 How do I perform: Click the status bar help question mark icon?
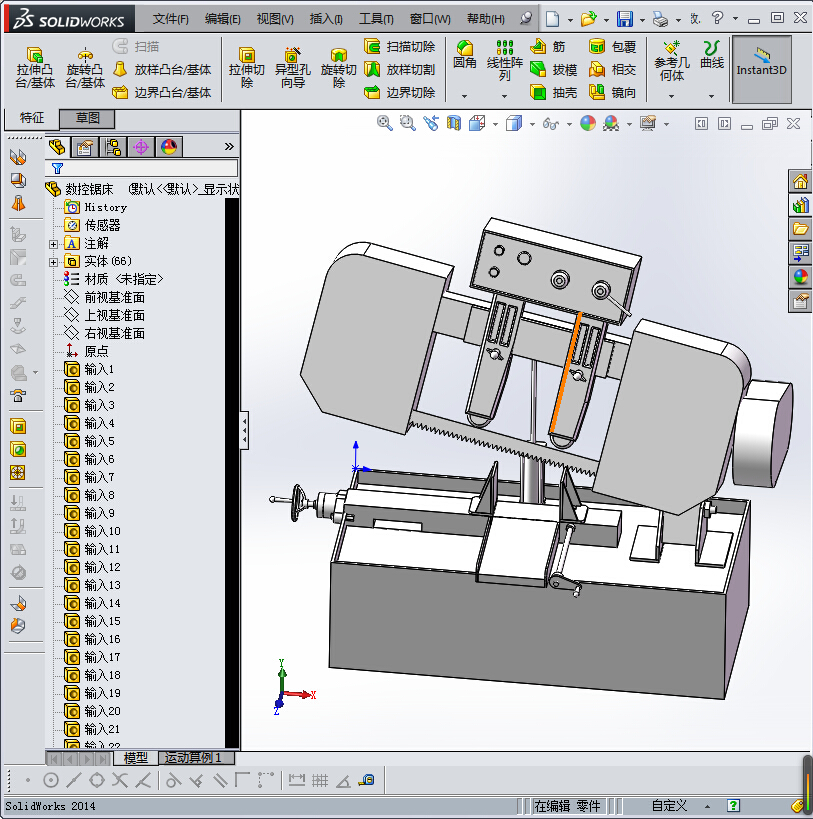click(x=734, y=806)
